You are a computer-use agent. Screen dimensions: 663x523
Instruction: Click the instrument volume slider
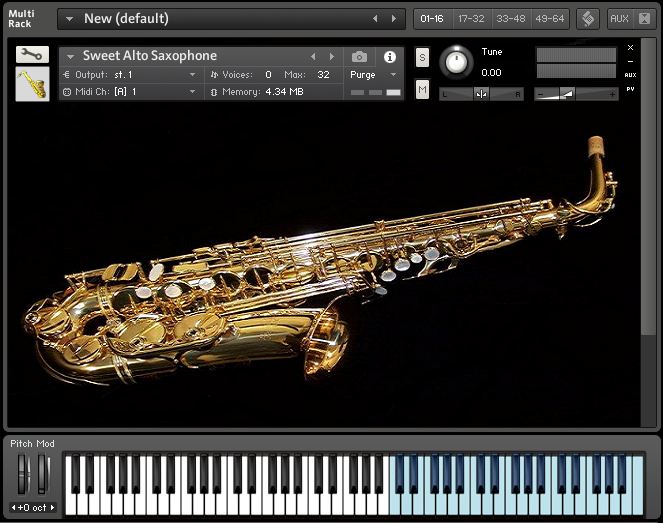576,94
